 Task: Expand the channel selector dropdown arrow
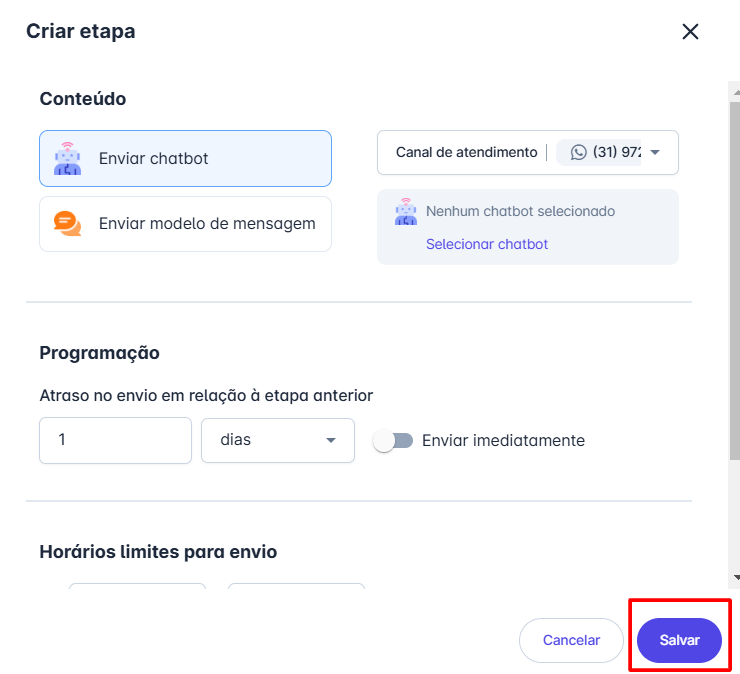click(x=656, y=153)
